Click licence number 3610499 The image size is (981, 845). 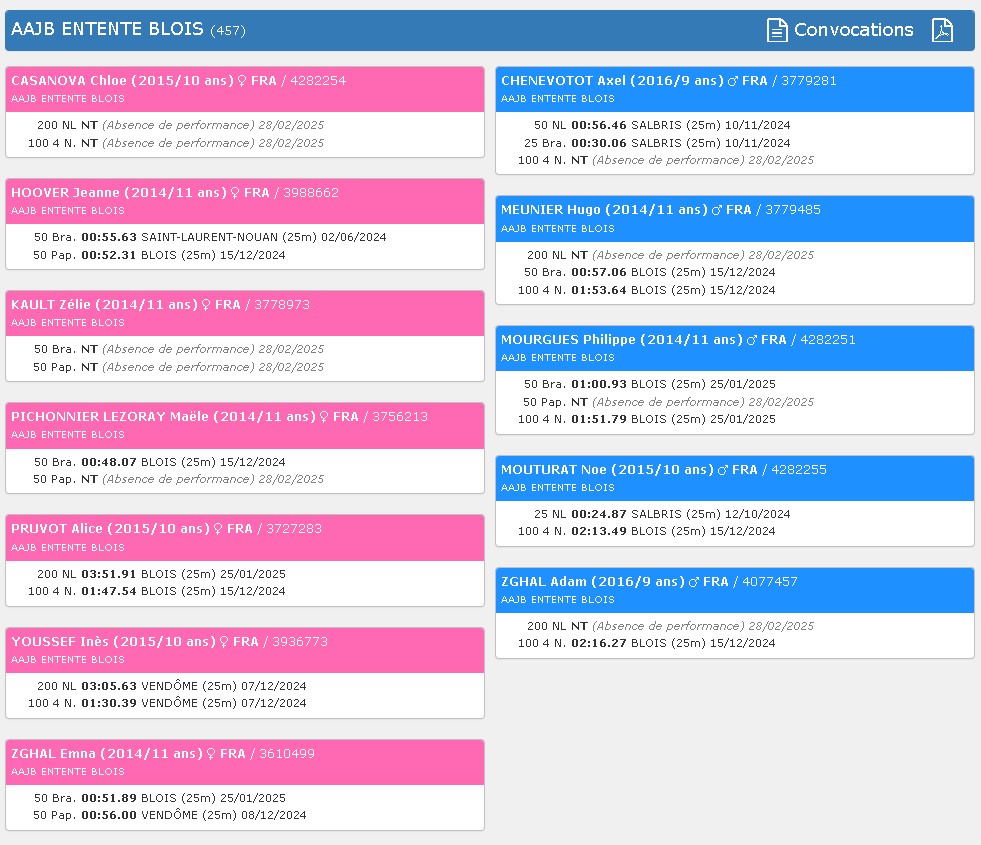(x=287, y=754)
